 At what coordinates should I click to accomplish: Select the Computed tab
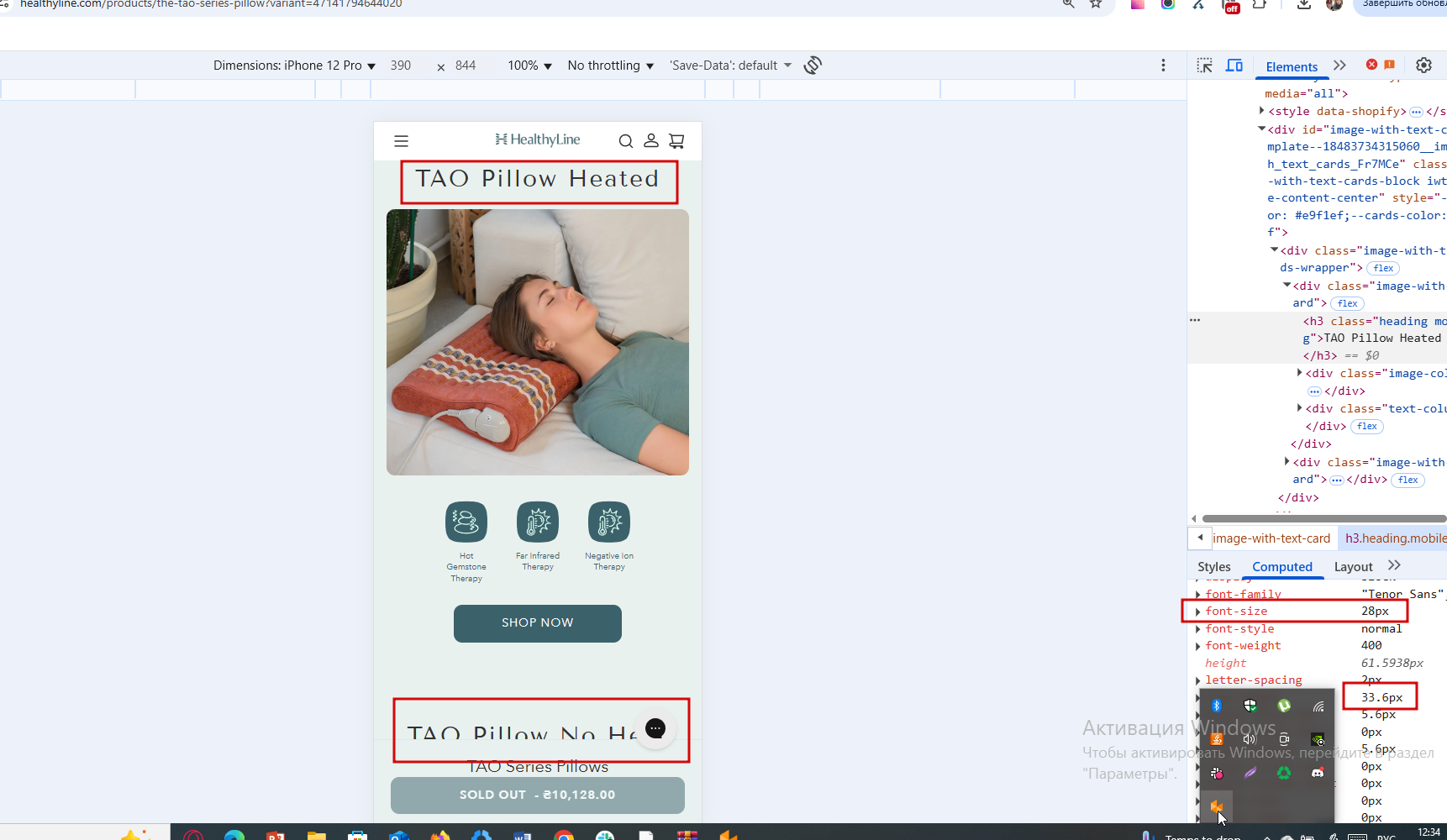[x=1282, y=567]
